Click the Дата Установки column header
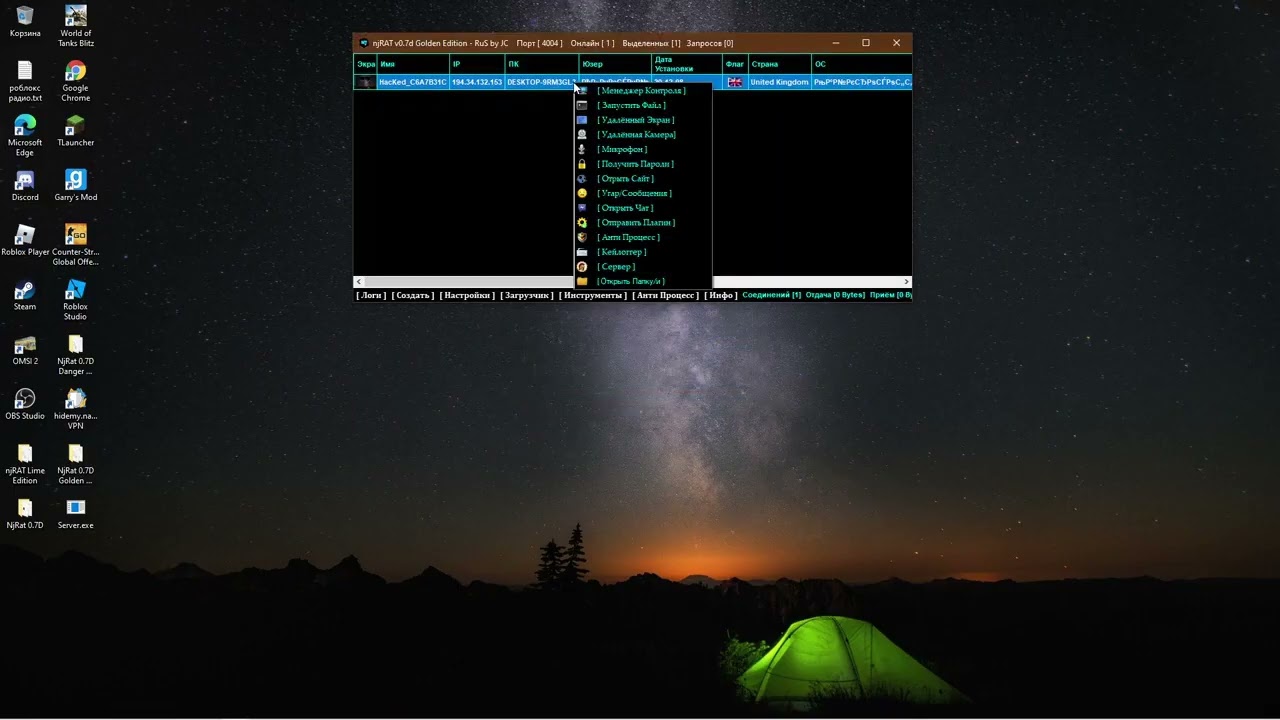 (x=687, y=64)
